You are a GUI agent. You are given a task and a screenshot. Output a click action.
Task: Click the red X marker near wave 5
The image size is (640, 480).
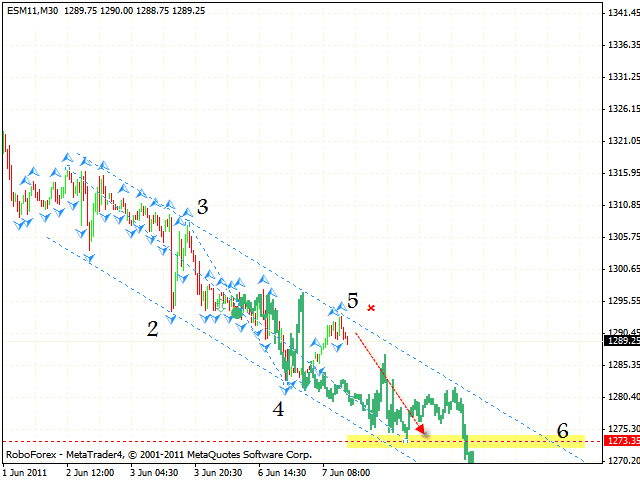coord(371,308)
